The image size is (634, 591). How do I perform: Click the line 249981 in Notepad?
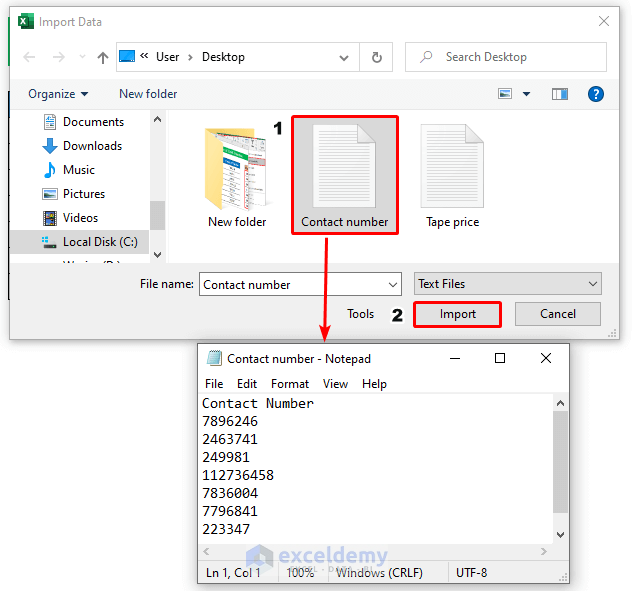(226, 457)
